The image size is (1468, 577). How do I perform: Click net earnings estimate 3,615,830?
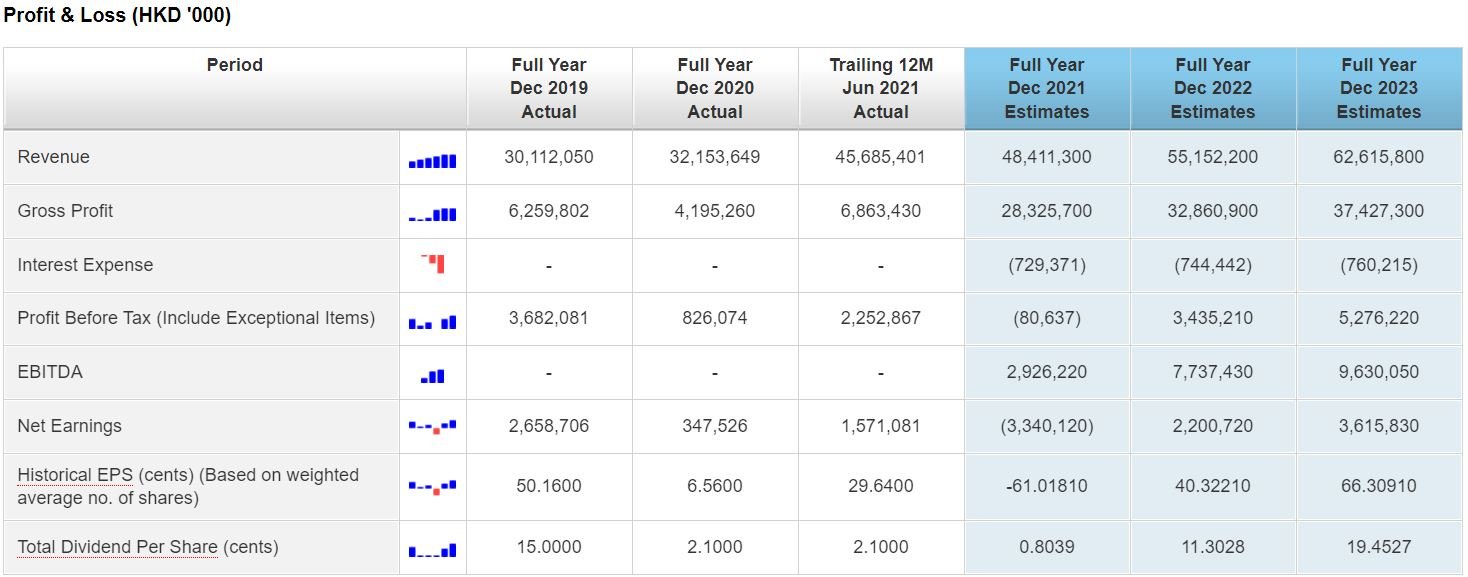[1379, 426]
